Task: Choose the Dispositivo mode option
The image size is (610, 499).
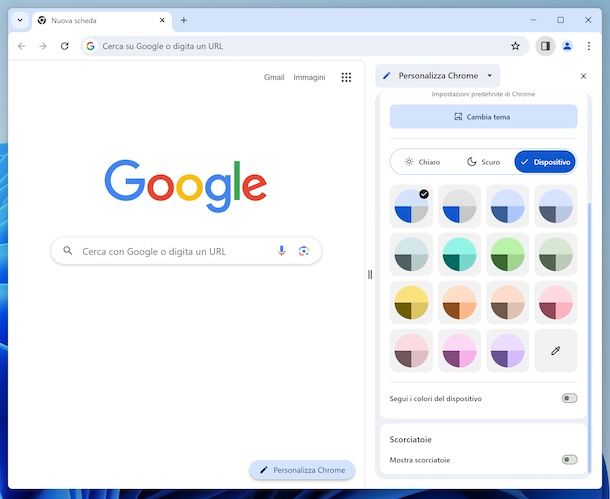Action: tap(545, 162)
